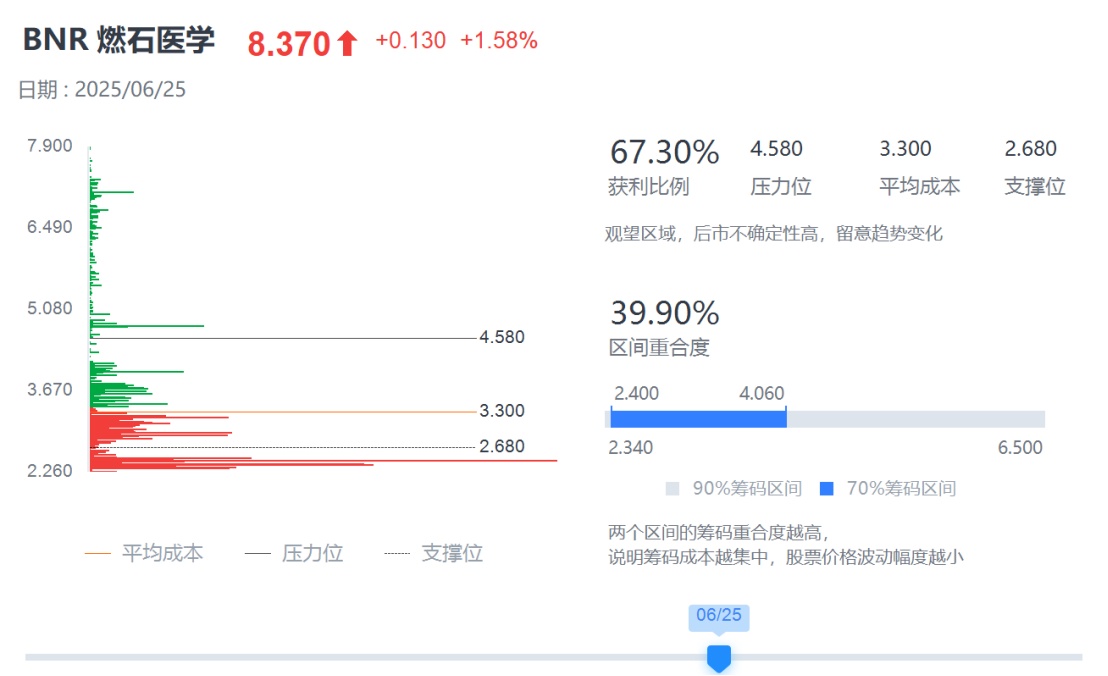Click the +1.58% percentage change text

pos(499,41)
